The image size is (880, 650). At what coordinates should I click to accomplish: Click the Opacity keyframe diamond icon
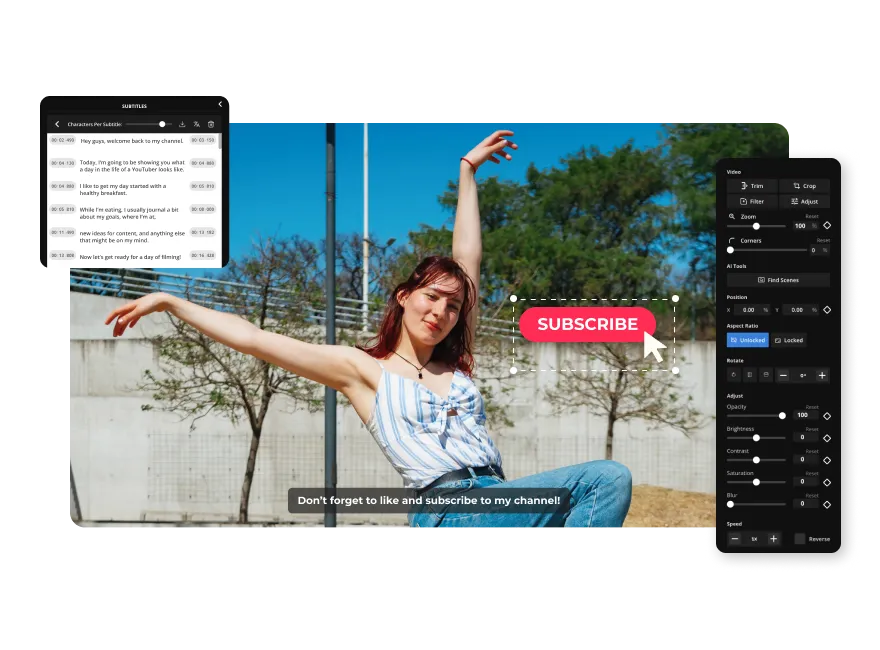point(827,415)
